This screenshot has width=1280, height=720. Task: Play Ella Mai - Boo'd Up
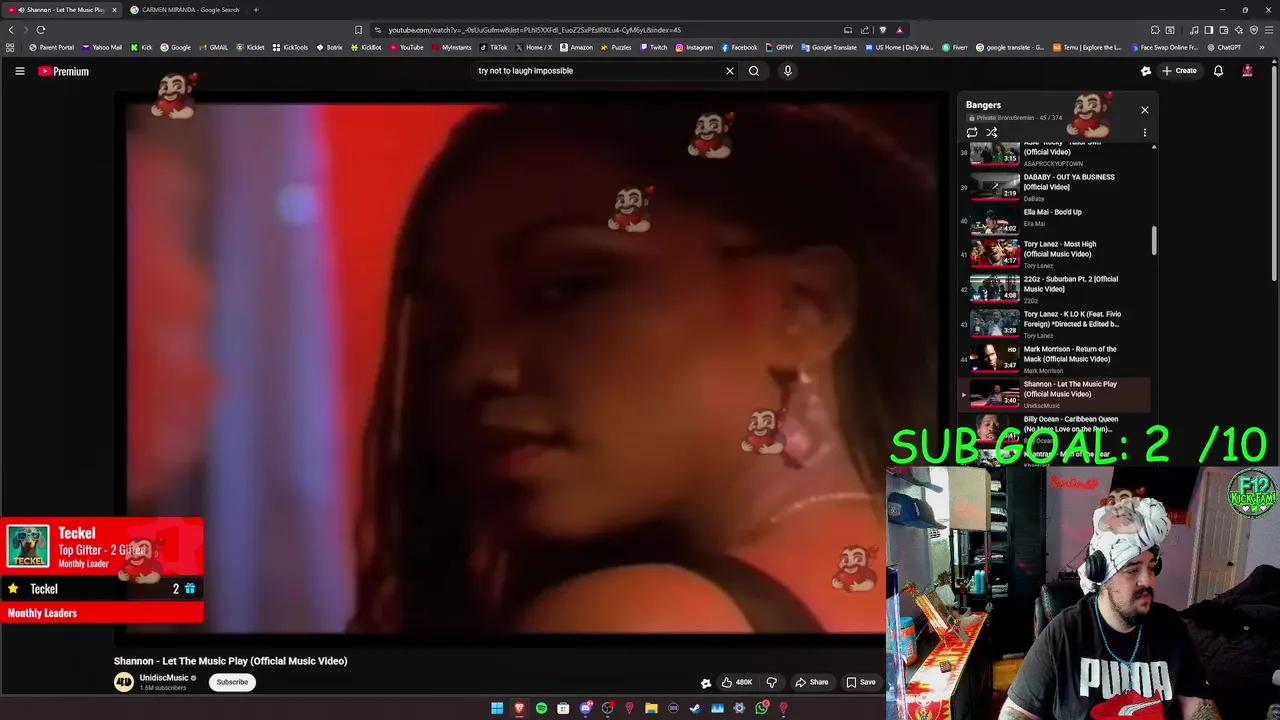1055,220
